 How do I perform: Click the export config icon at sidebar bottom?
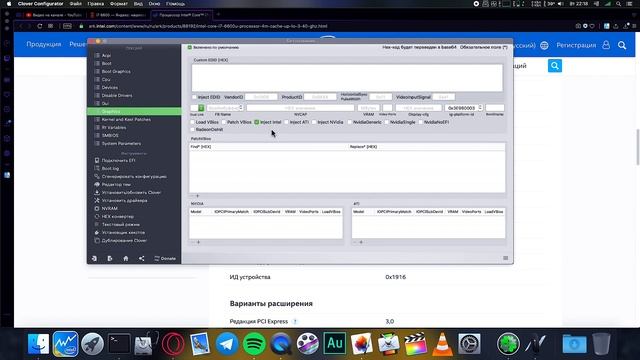click(x=110, y=258)
